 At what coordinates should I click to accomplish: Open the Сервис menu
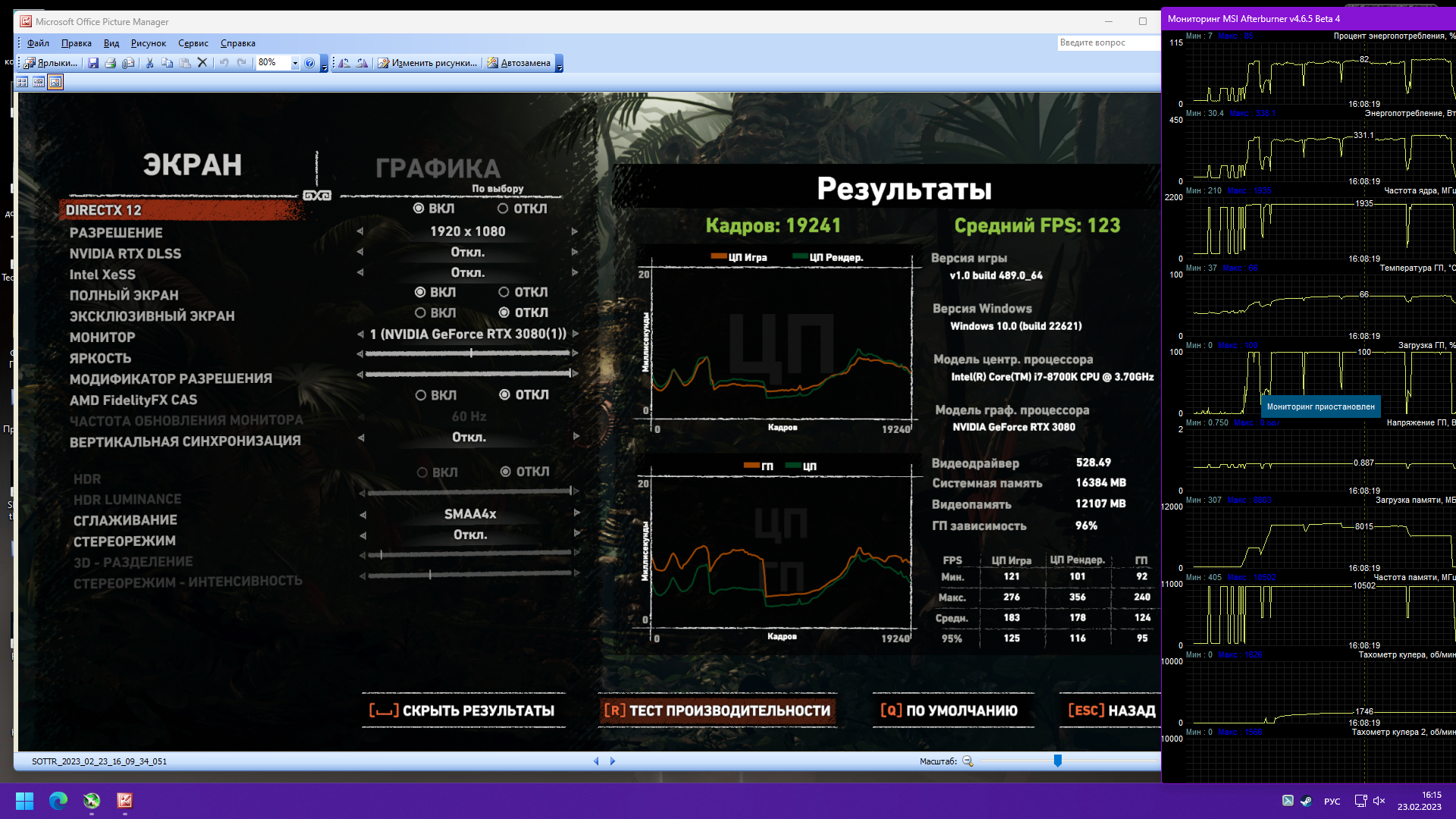[193, 43]
